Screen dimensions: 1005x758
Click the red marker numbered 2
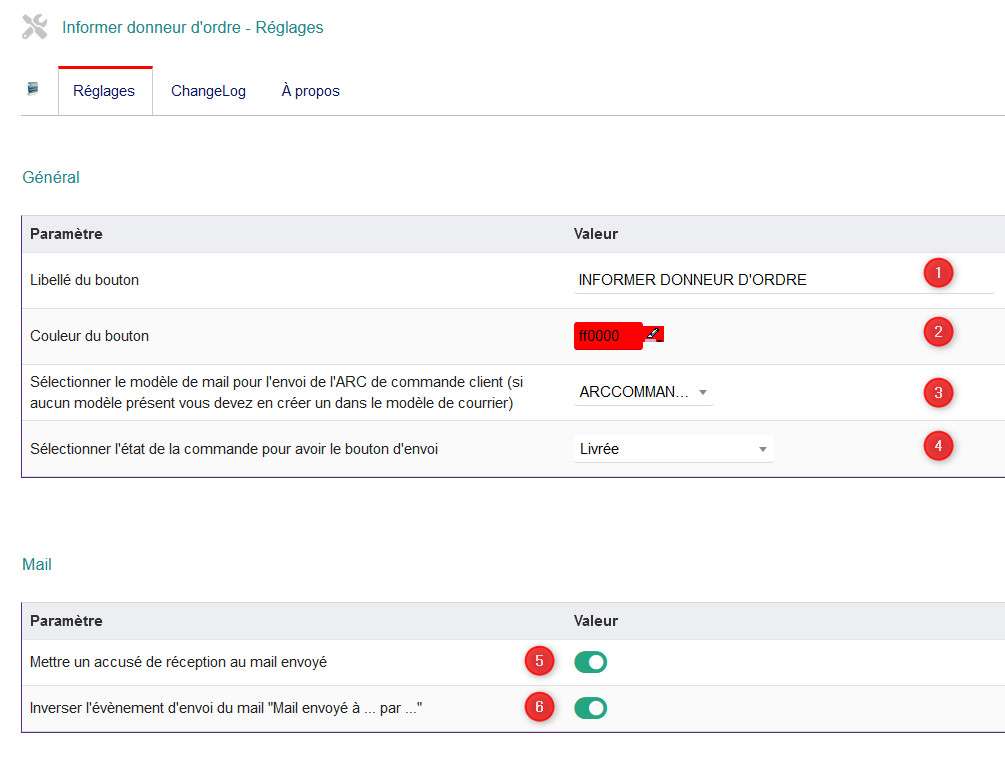pos(938,332)
